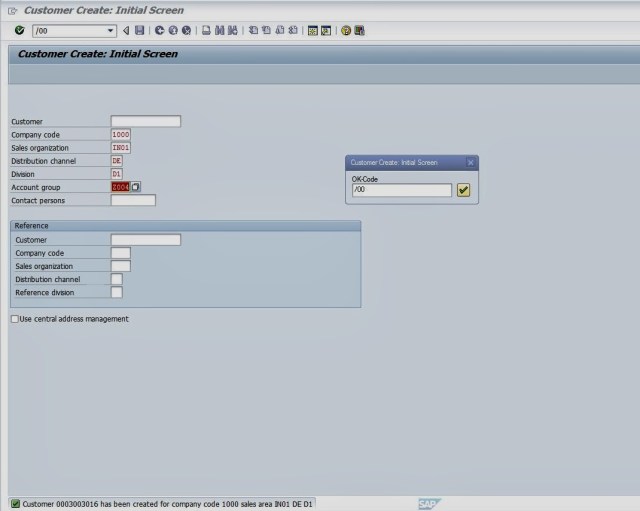The height and width of the screenshot is (511, 640).
Task: Go to First Page icon
Action: point(253,31)
